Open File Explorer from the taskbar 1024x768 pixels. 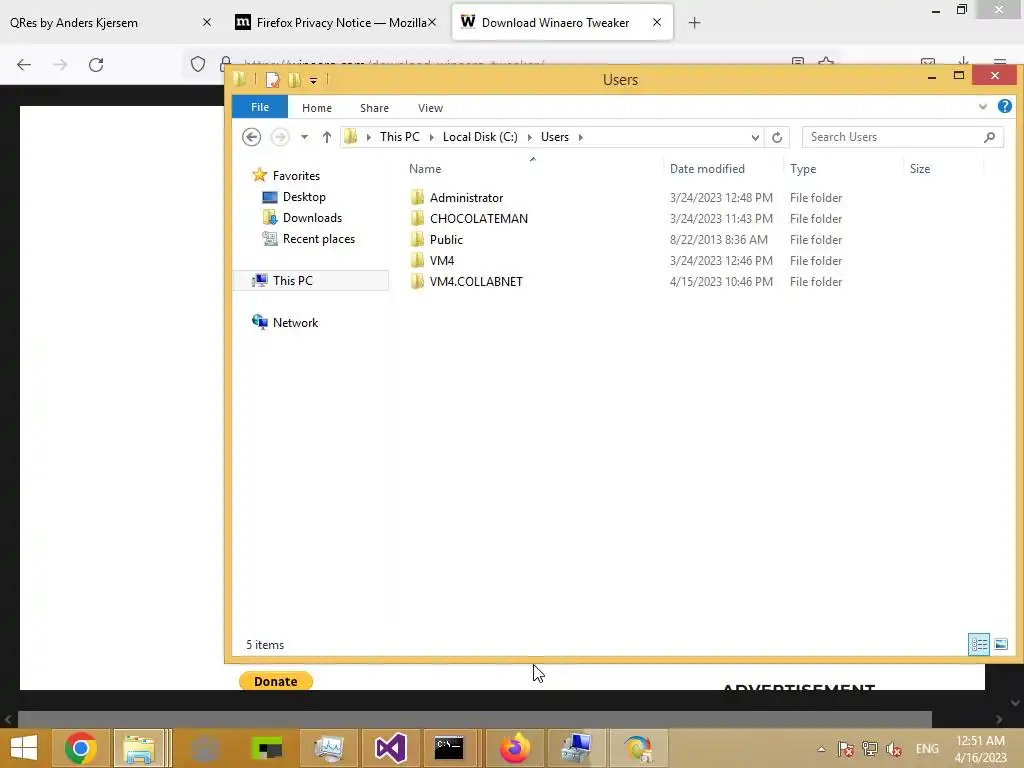point(139,748)
